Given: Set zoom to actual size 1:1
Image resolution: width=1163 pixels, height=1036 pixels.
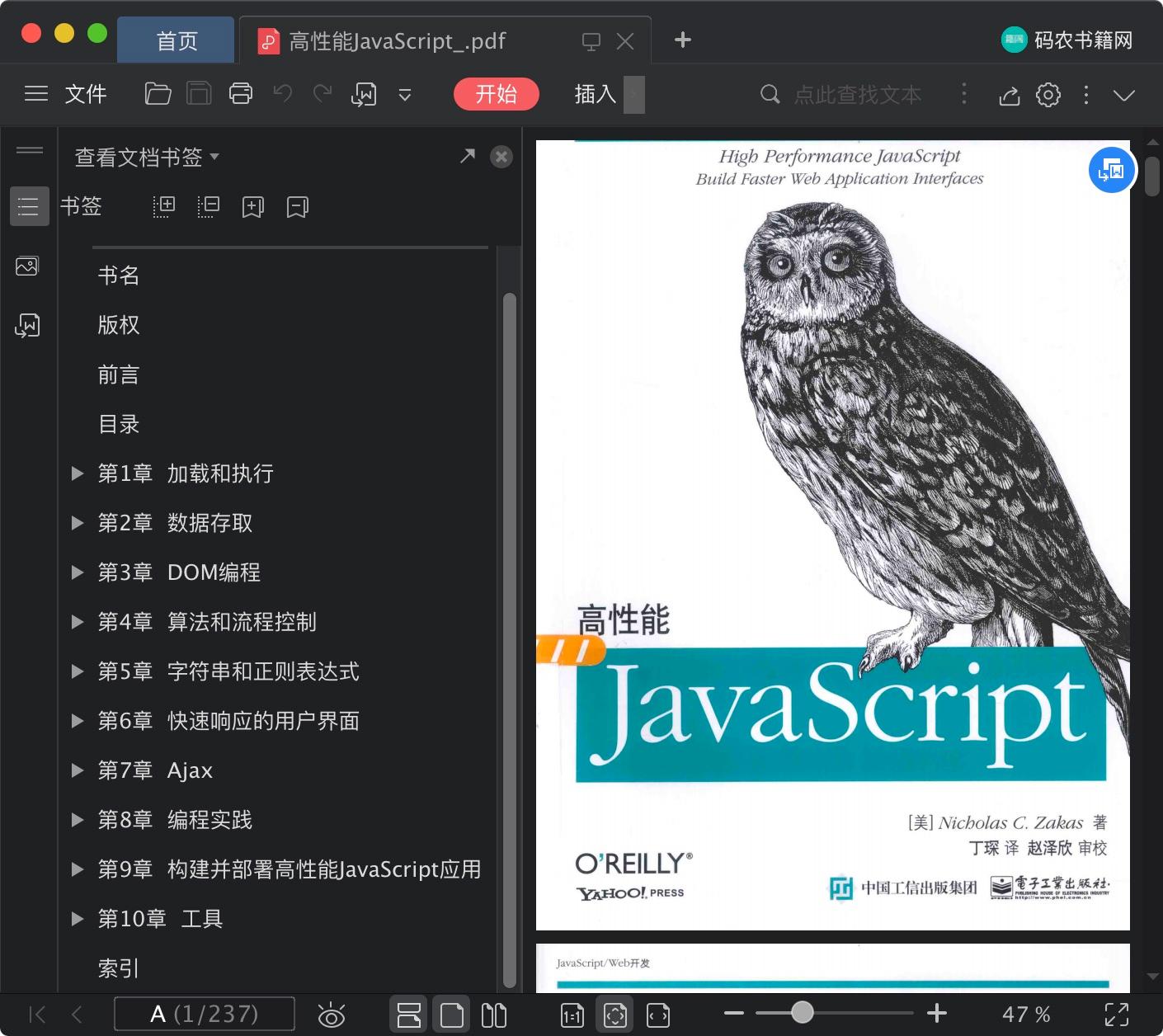Looking at the screenshot, I should [572, 1015].
